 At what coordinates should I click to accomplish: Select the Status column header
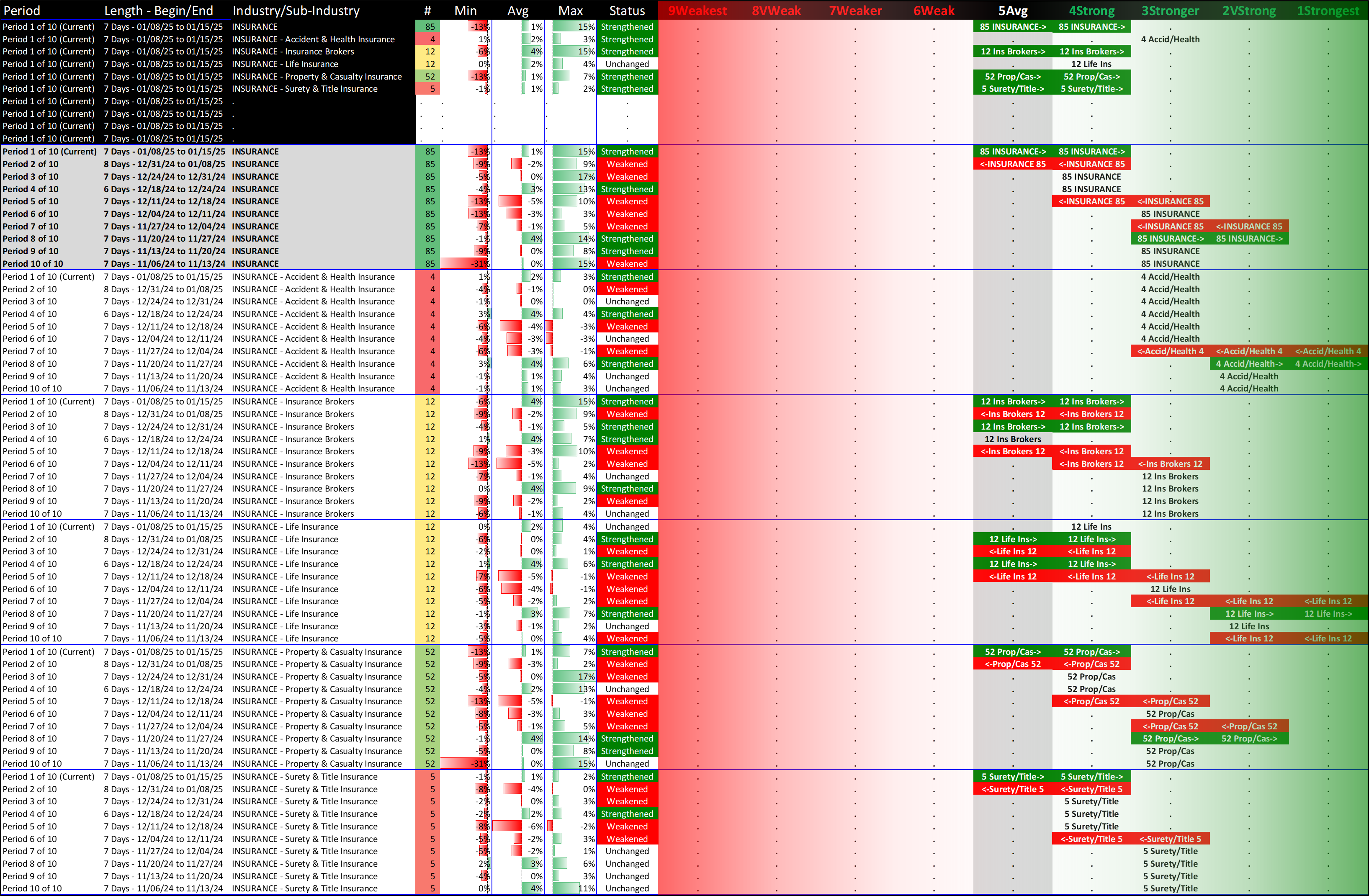pos(627,10)
